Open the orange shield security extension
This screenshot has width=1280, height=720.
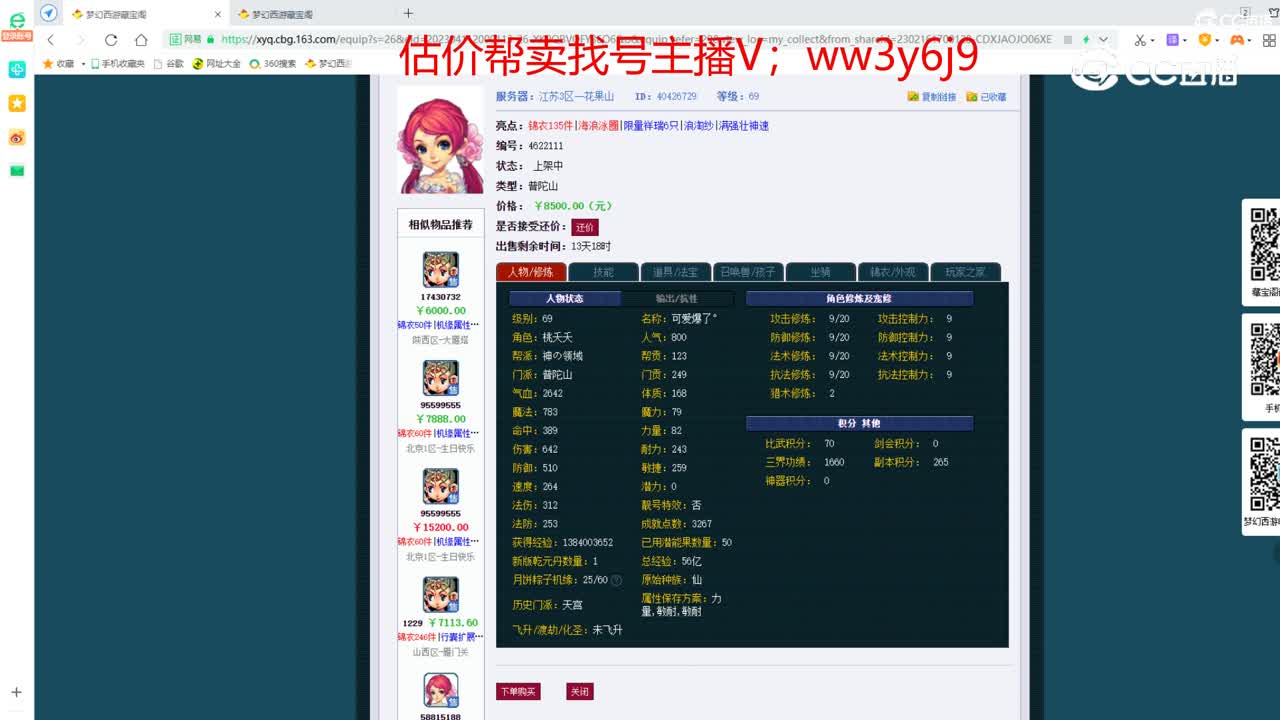(1205, 40)
